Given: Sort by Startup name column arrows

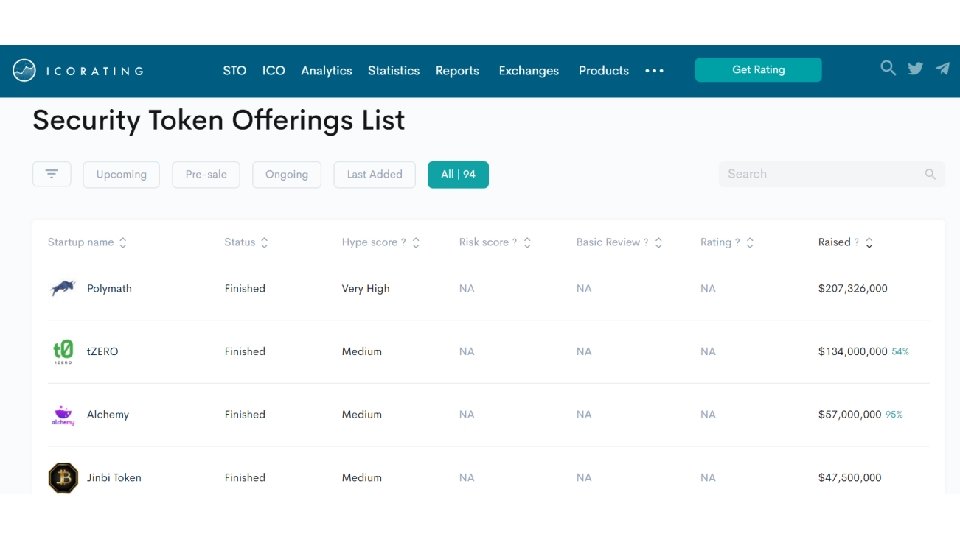Looking at the screenshot, I should click(x=123, y=243).
